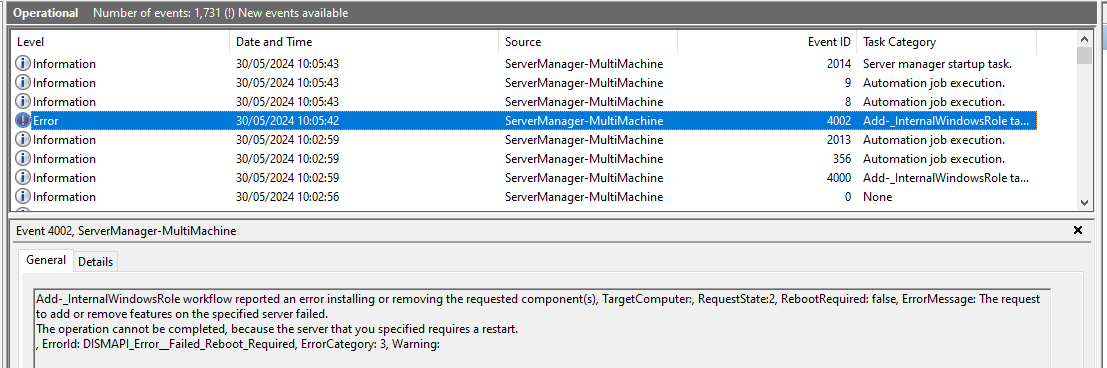Screen dimensions: 1107x368
Task: Click the red error icon for event 4002
Action: (x=23, y=121)
